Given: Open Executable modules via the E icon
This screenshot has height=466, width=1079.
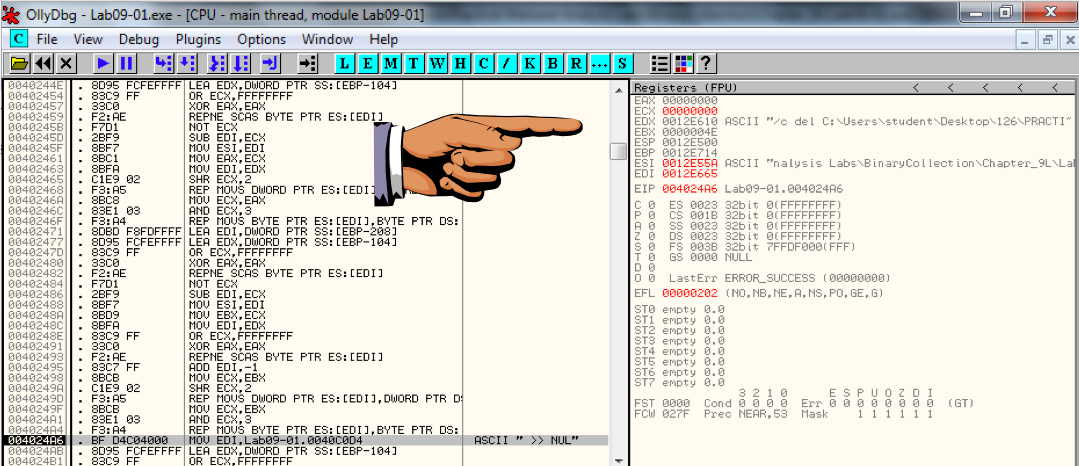Looking at the screenshot, I should click(368, 64).
